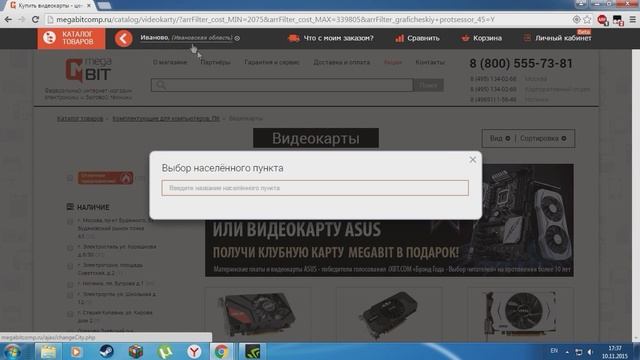The width and height of the screenshot is (640, 360).
Task: Open the Windows Start menu
Action: (12, 351)
